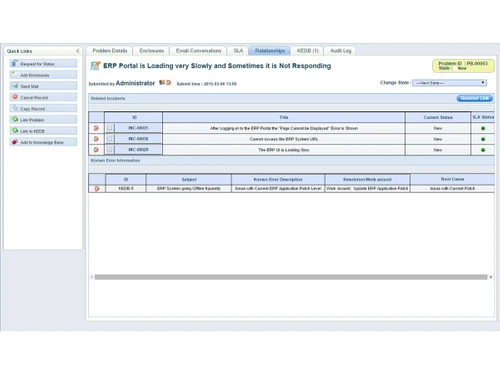Click the Root Cause column header
Image resolution: width=500 pixels, height=375 pixels.
click(452, 179)
